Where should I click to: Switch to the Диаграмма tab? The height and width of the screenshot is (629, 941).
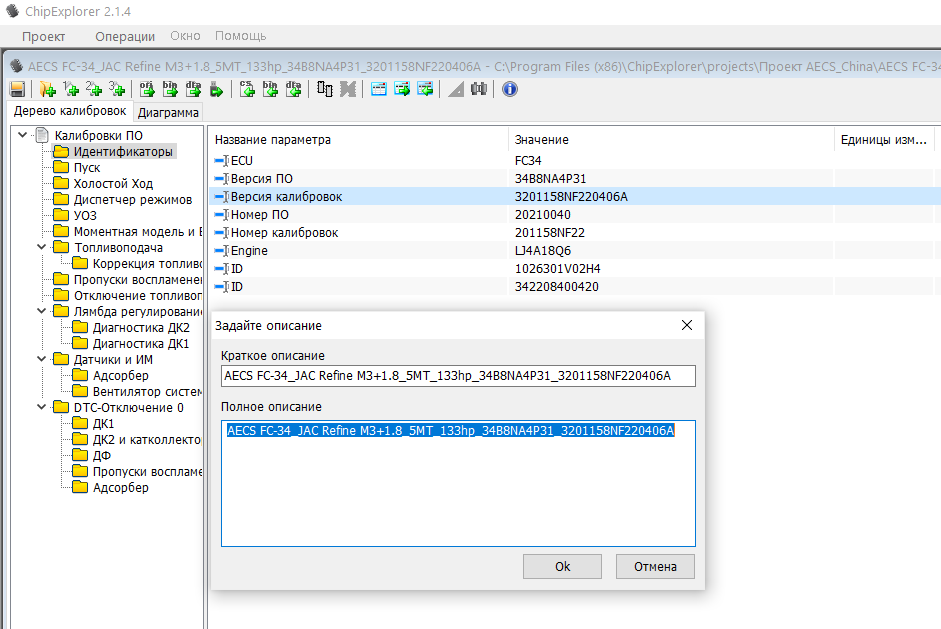168,112
